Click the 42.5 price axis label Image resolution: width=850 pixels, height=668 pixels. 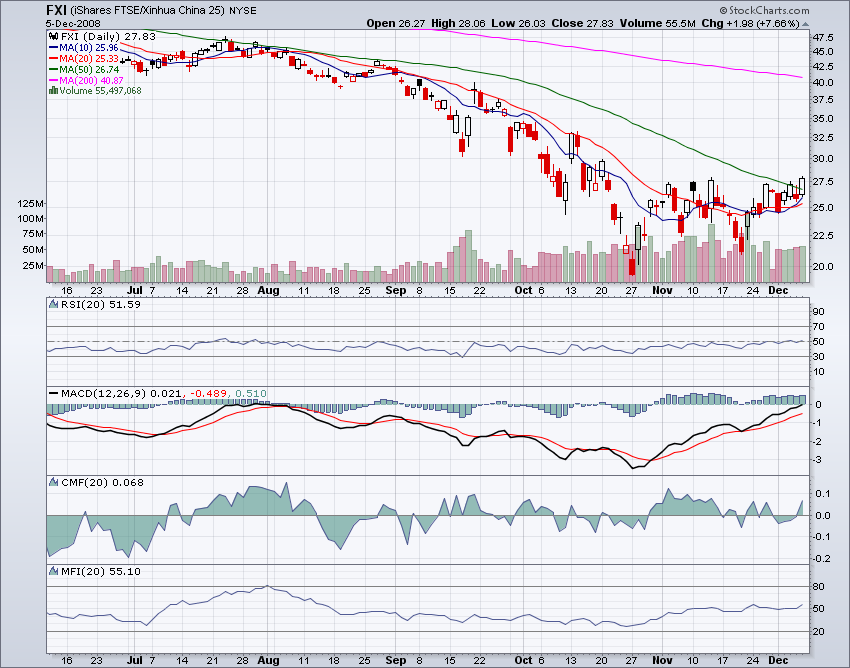tap(823, 67)
